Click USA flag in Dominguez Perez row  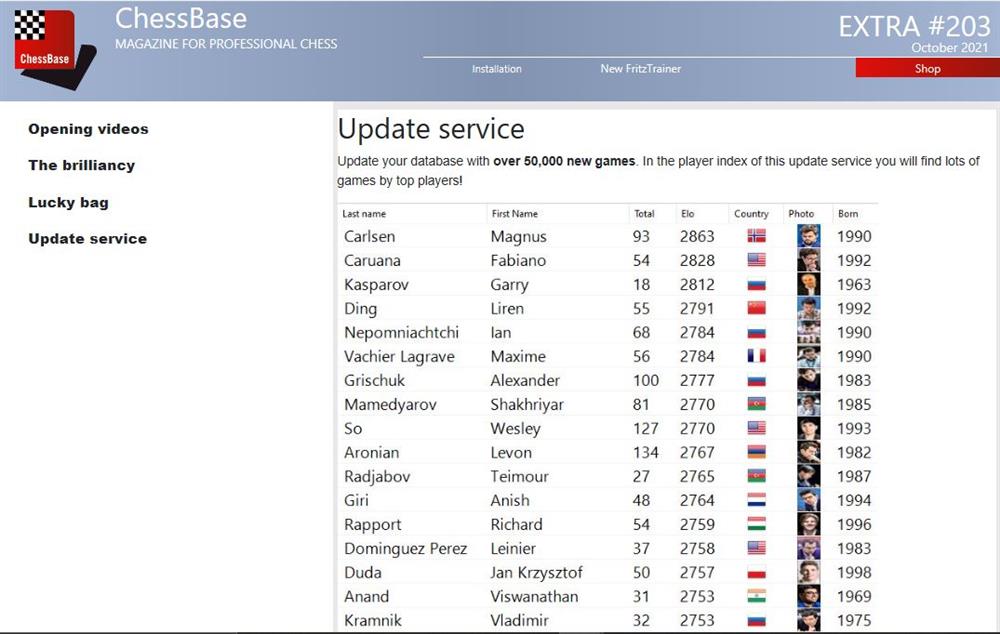tap(756, 549)
